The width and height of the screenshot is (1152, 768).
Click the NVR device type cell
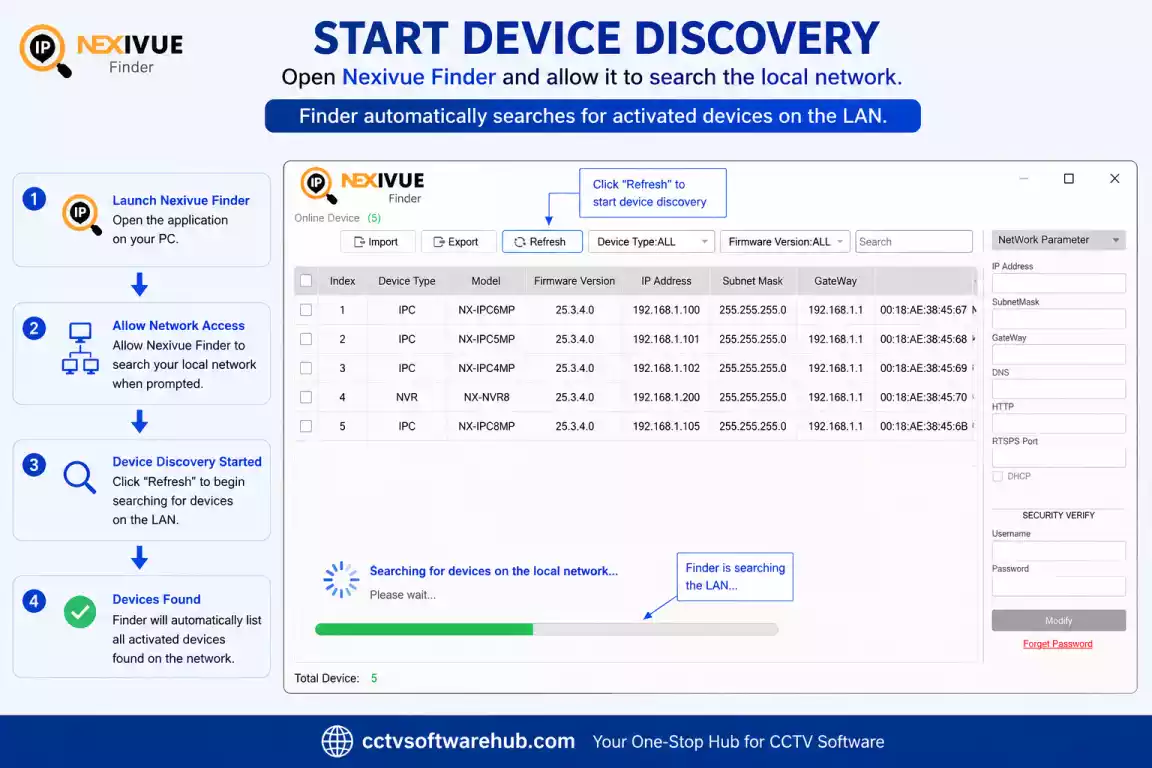click(x=407, y=397)
